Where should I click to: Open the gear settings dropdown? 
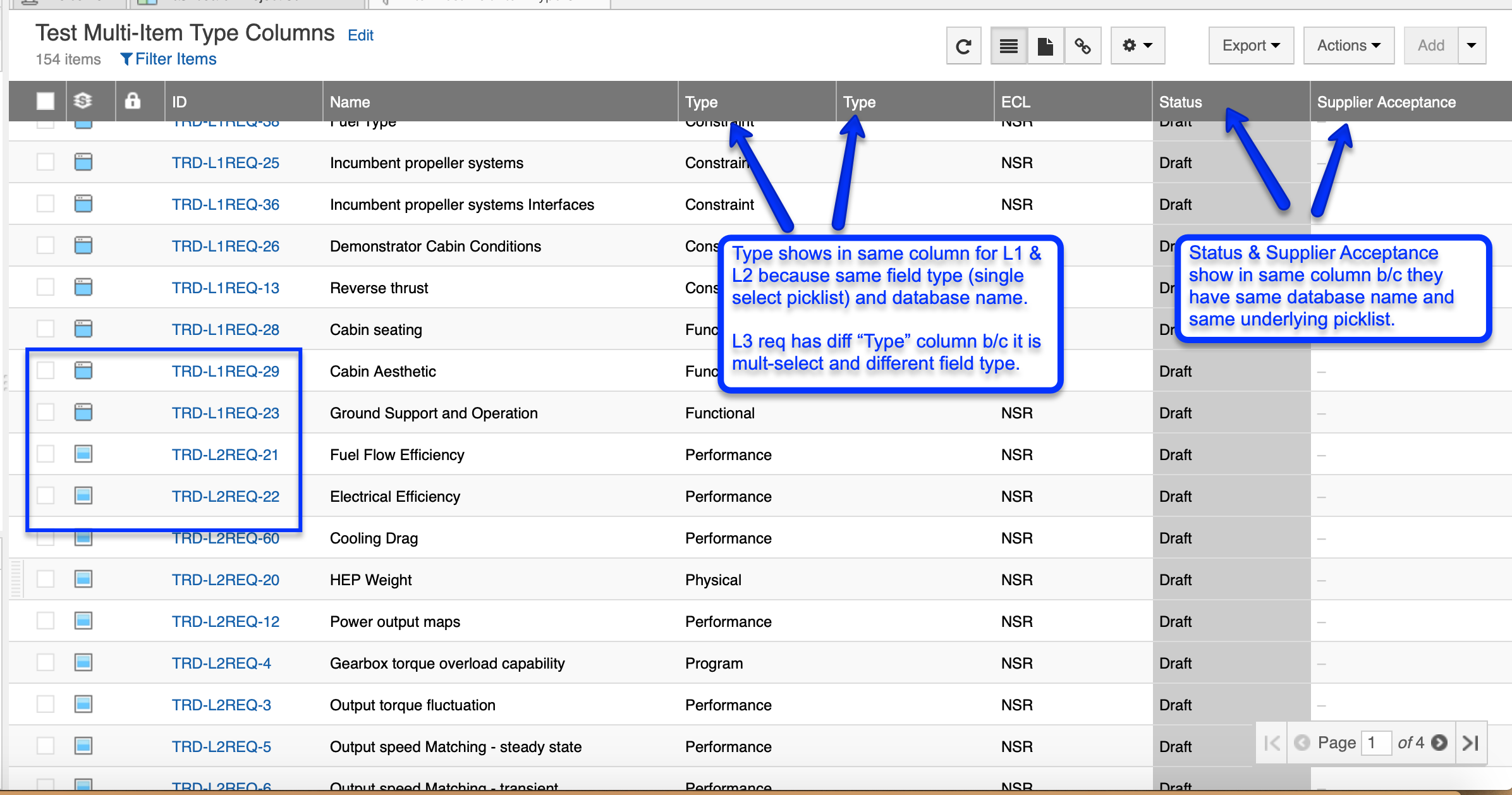(1138, 46)
